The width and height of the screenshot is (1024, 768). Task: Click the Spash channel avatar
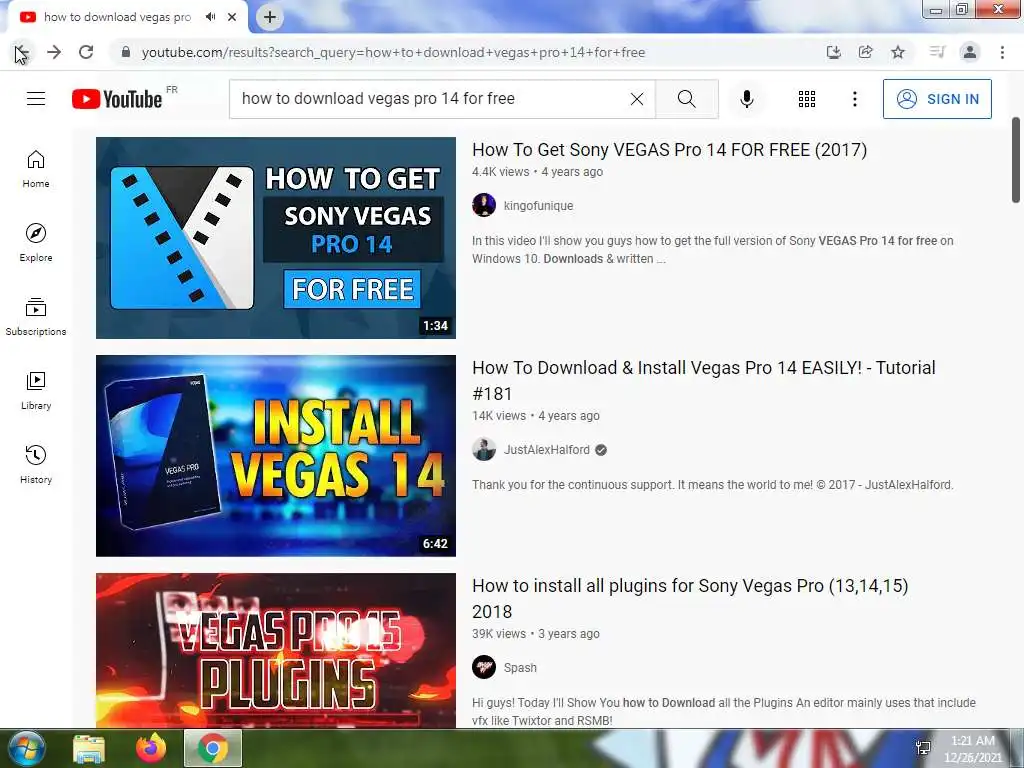484,667
